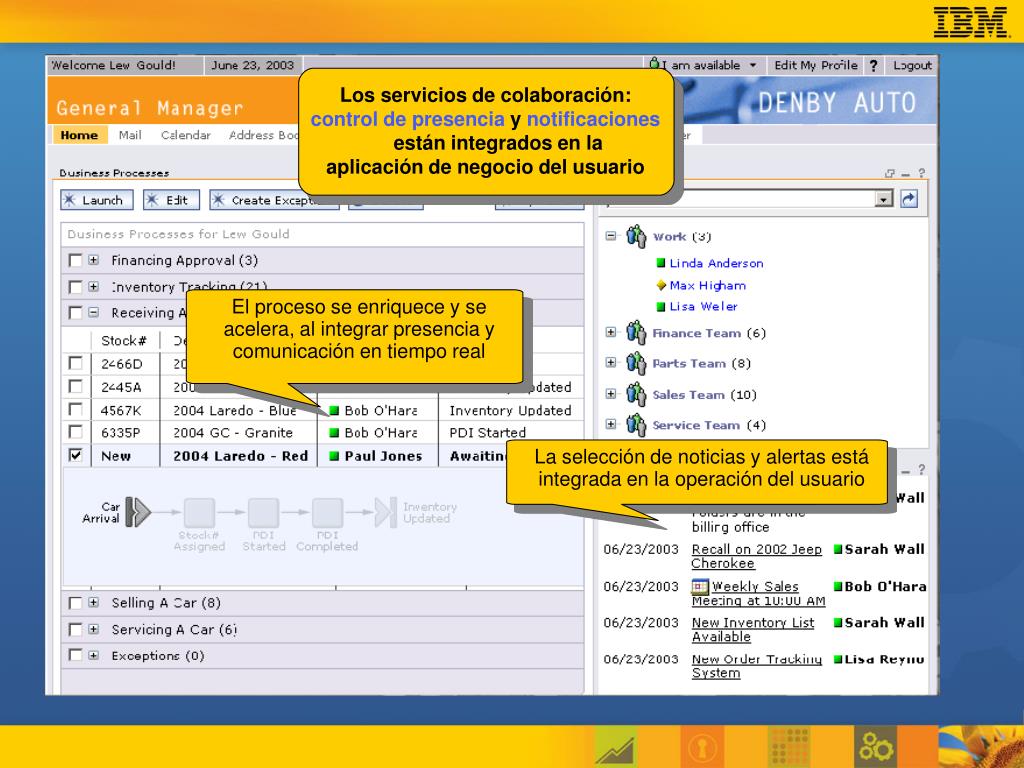Open the Weekly Sales Meeting at 10:00 AM link

(x=758, y=594)
